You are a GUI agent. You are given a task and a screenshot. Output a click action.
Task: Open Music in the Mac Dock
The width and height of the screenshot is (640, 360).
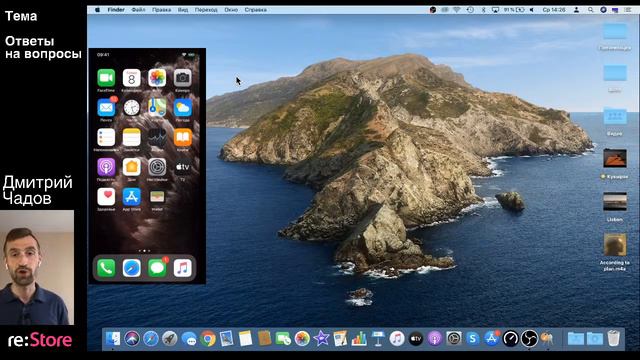click(397, 339)
